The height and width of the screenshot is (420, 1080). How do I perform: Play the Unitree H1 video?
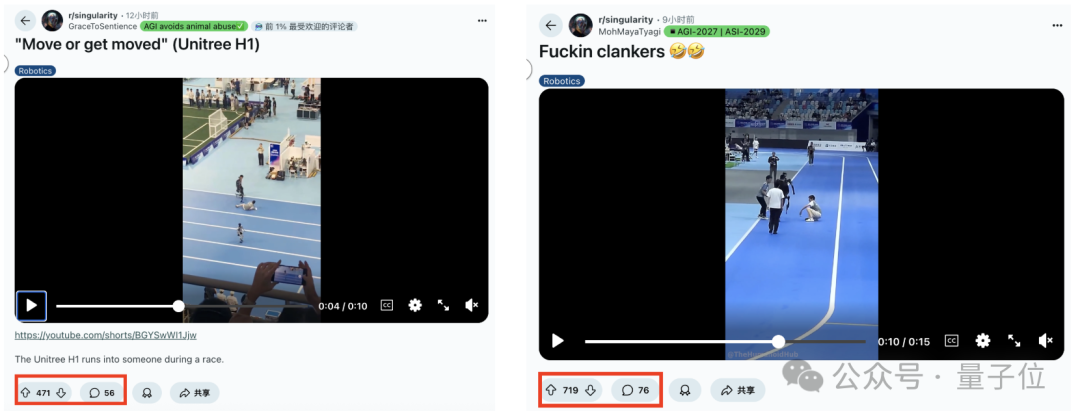(x=31, y=306)
